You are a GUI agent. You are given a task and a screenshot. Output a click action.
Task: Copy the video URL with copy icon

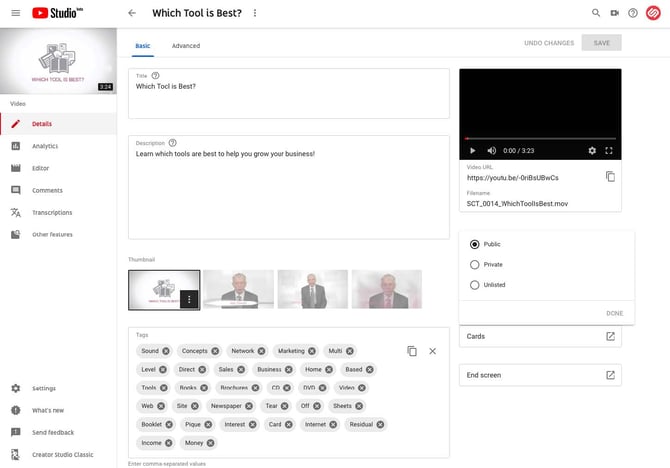[610, 177]
